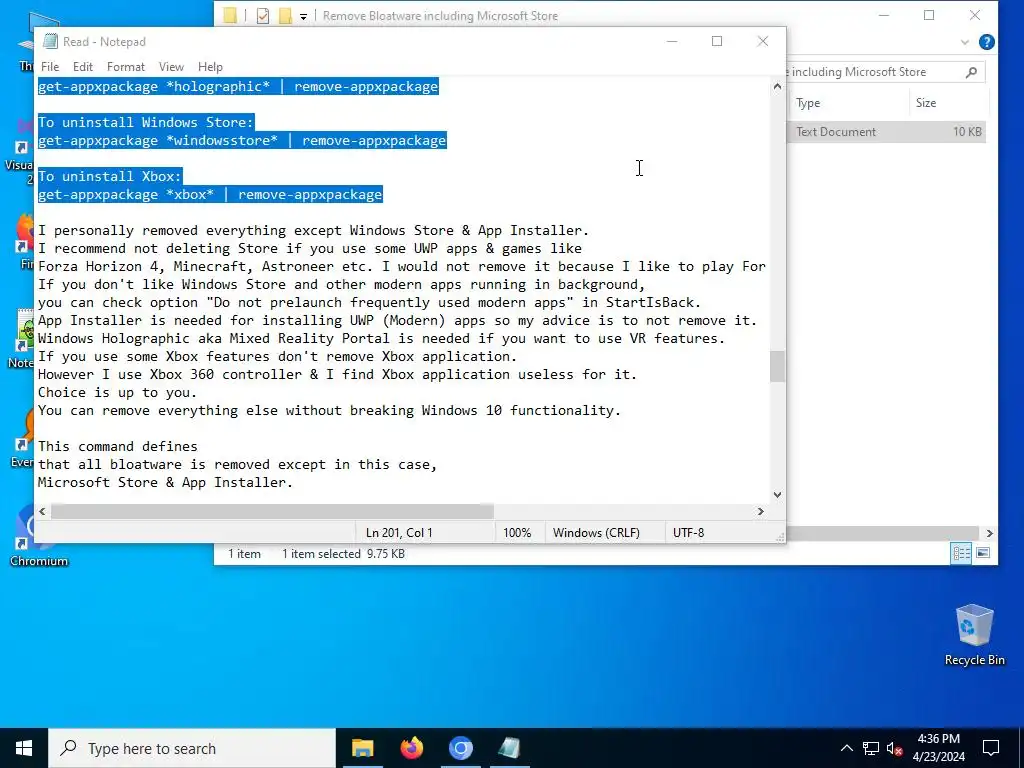
Task: Click the Explorer horizontal scrollbar right arrow
Action: (989, 533)
